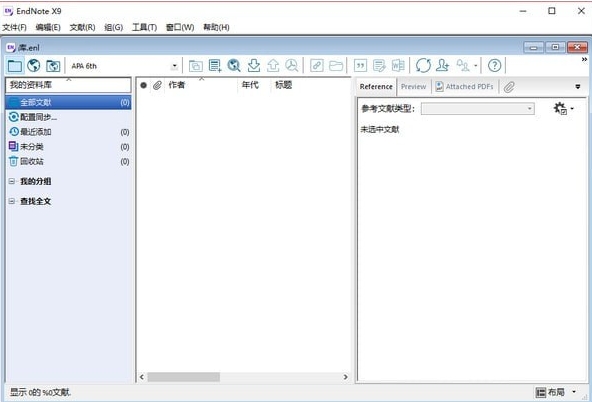592x402 pixels.
Task: Open the Activity Feed dropdown arrow
Action: click(476, 66)
